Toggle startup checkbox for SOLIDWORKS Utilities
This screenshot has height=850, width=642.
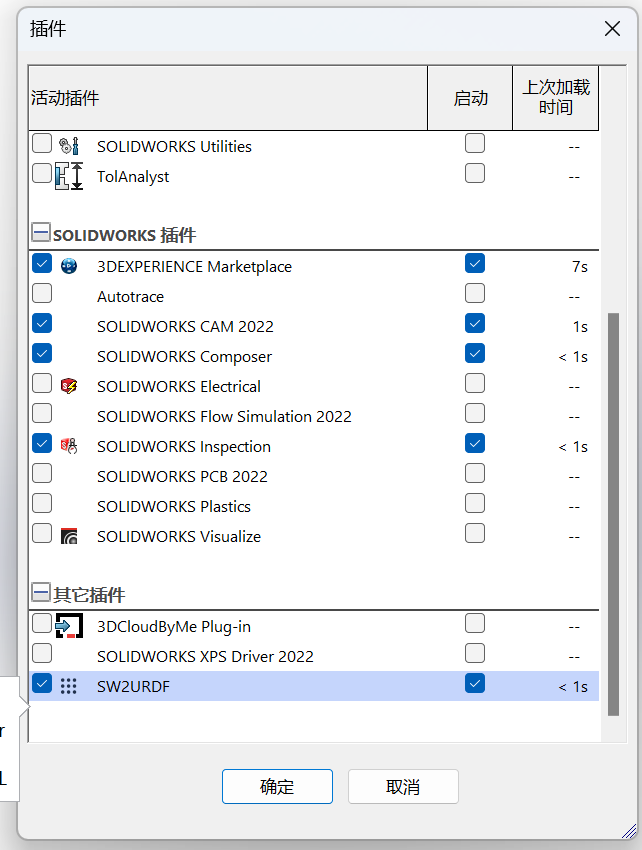click(475, 144)
